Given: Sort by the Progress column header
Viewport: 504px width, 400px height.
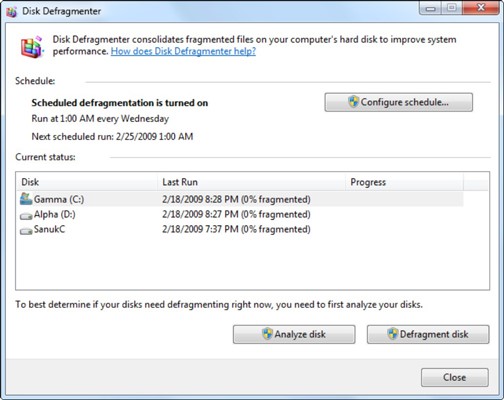Looking at the screenshot, I should click(x=404, y=182).
